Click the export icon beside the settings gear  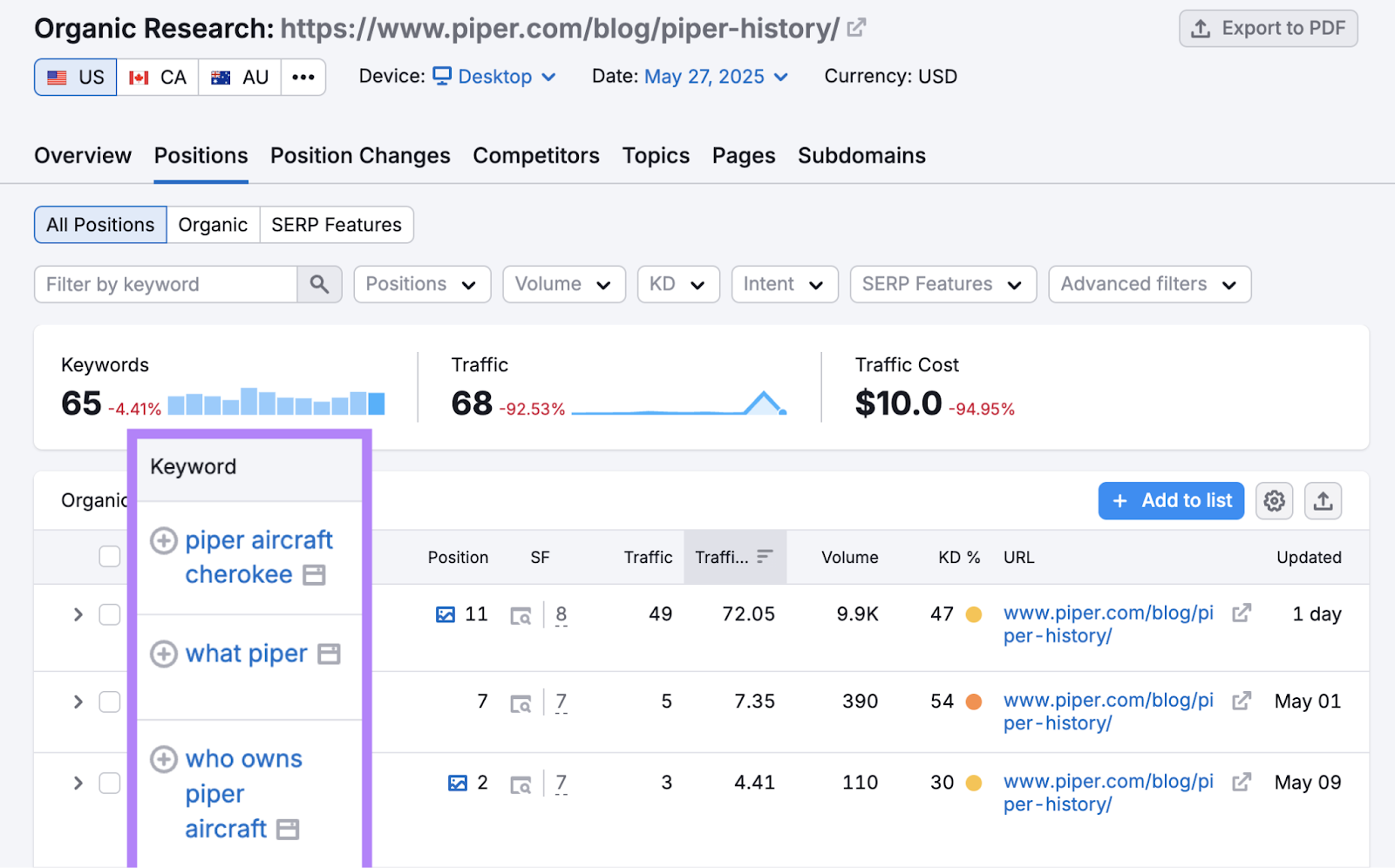click(1323, 501)
